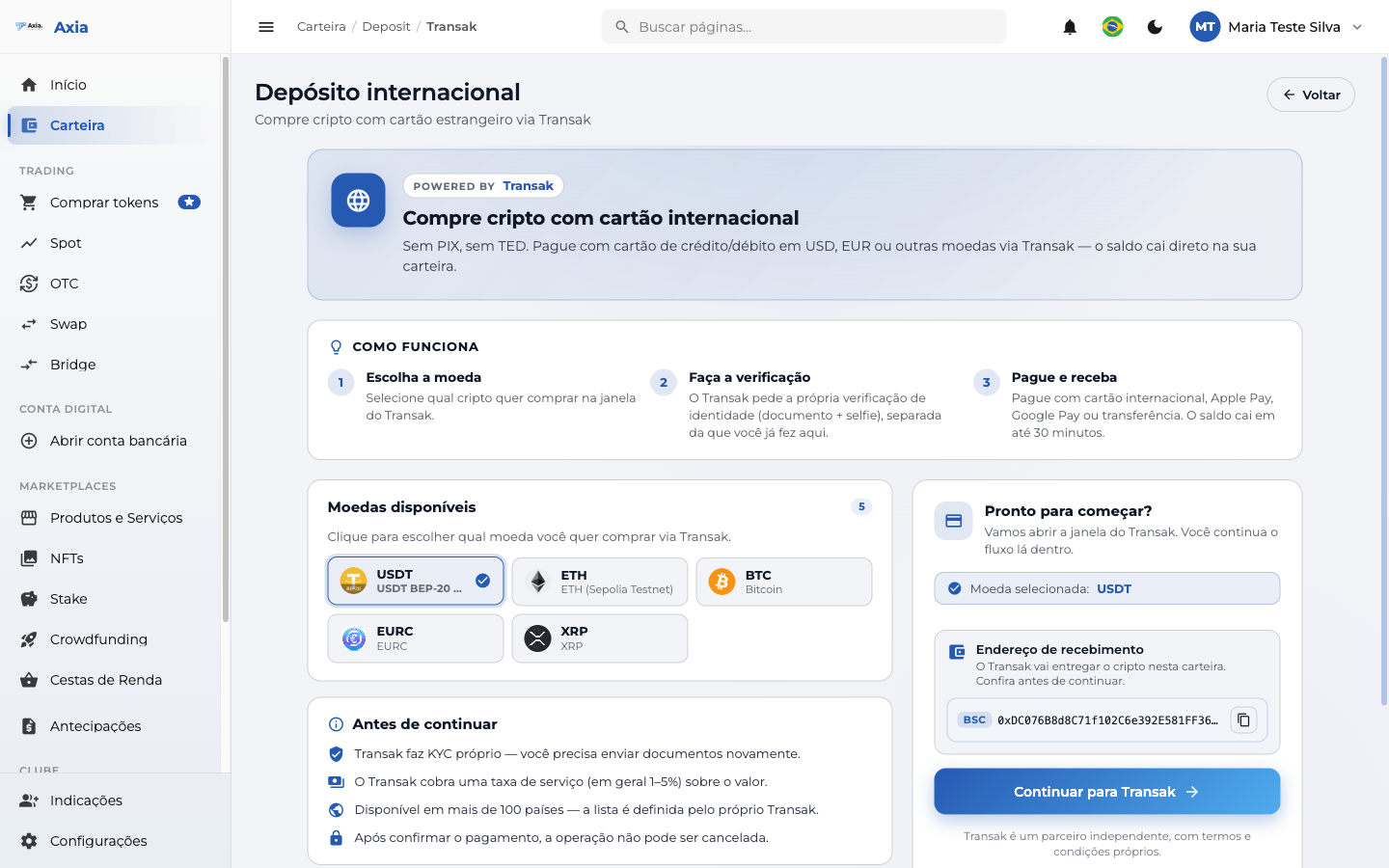Go to Início in sidebar
Screen dimensions: 1389x868
pos(106,85)
